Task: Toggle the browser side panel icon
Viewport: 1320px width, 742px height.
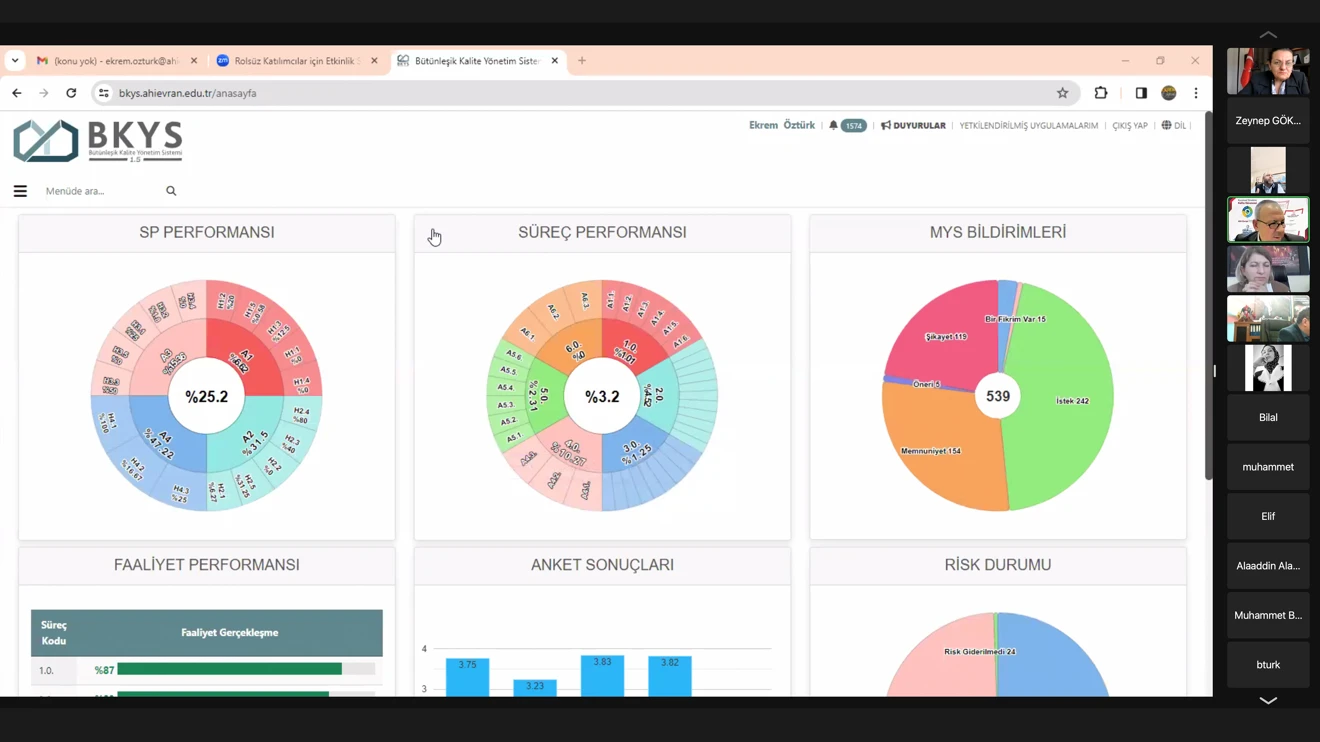Action: click(x=1141, y=93)
